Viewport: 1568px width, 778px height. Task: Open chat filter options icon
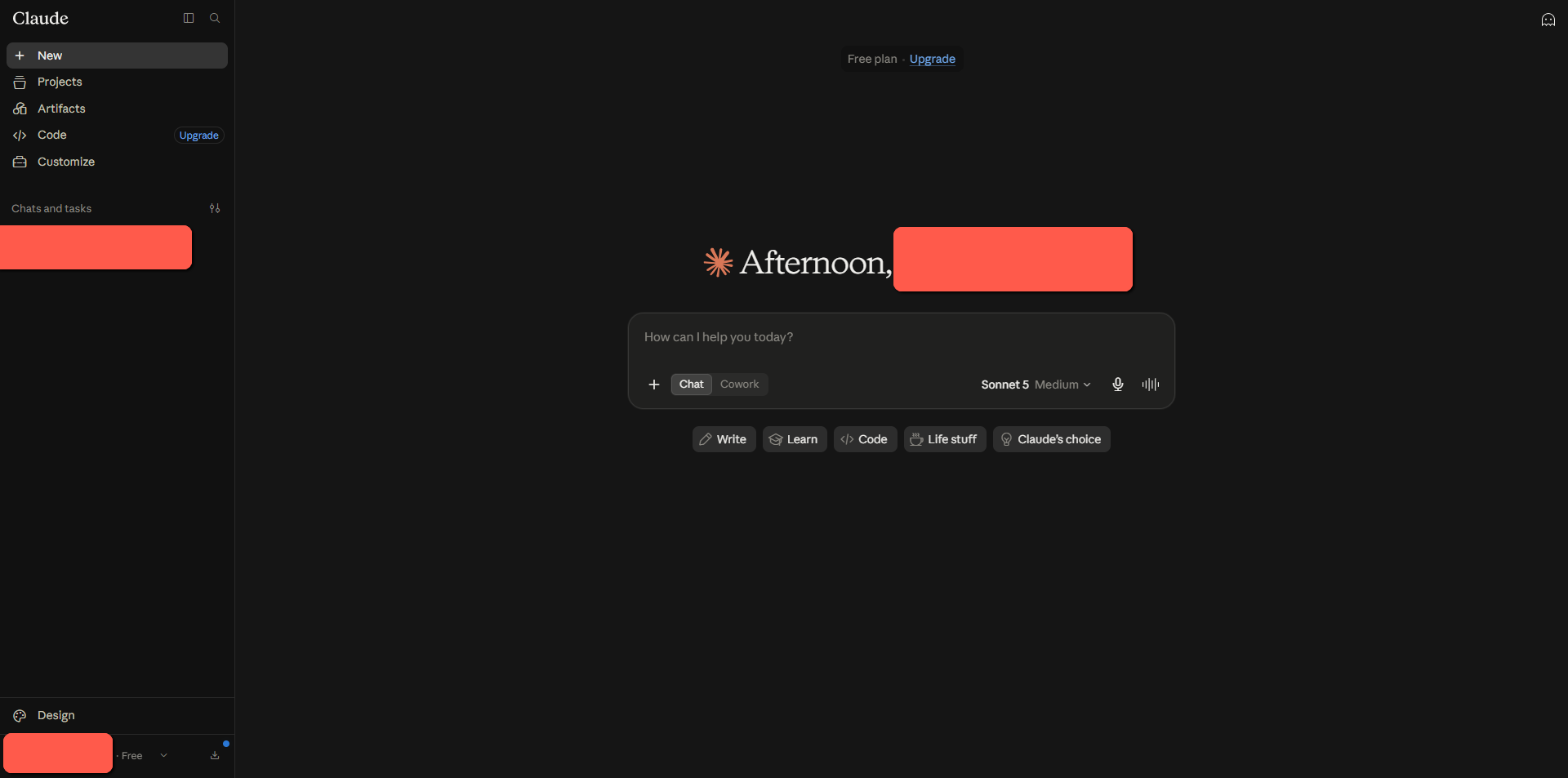pos(215,208)
